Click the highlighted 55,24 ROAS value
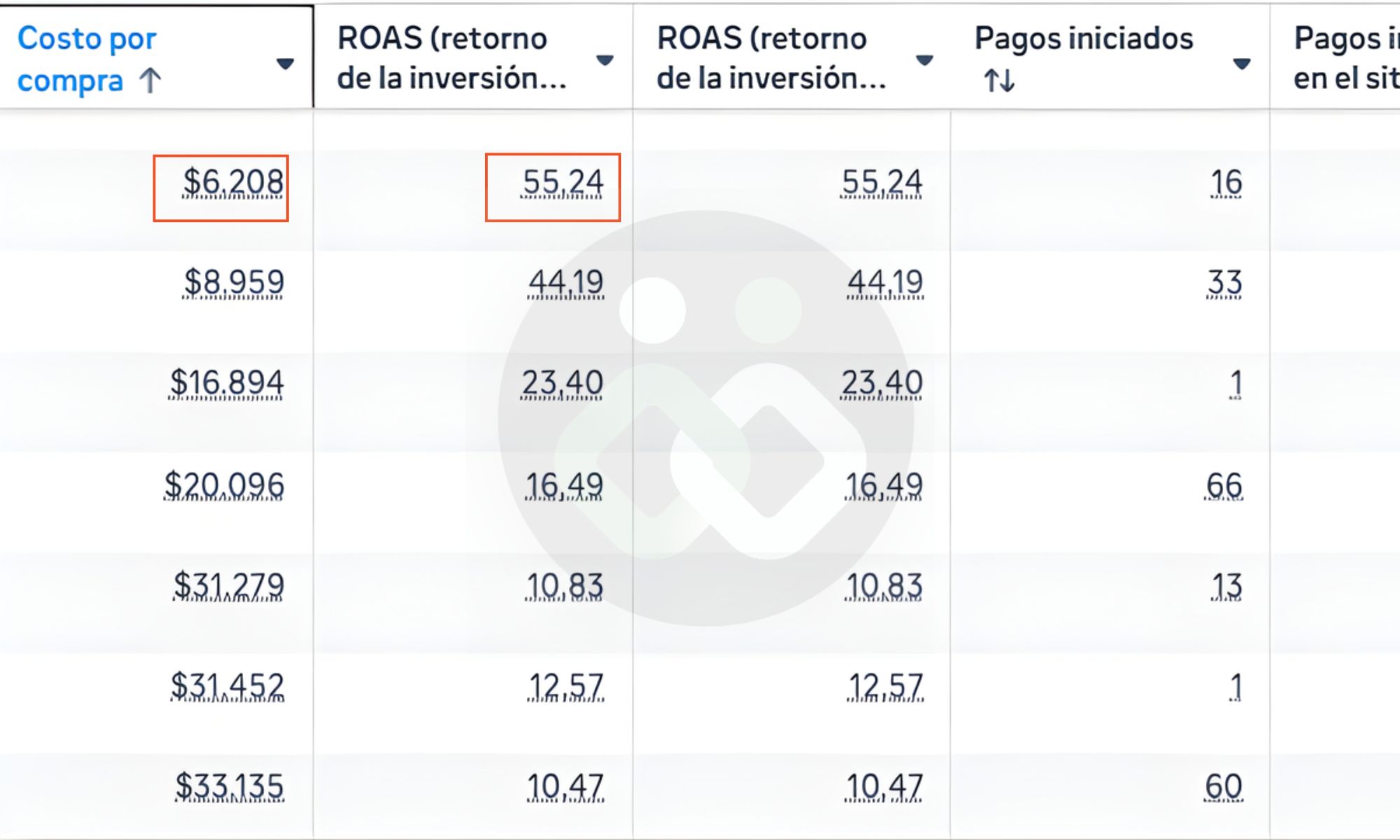The height and width of the screenshot is (840, 1400). [563, 183]
